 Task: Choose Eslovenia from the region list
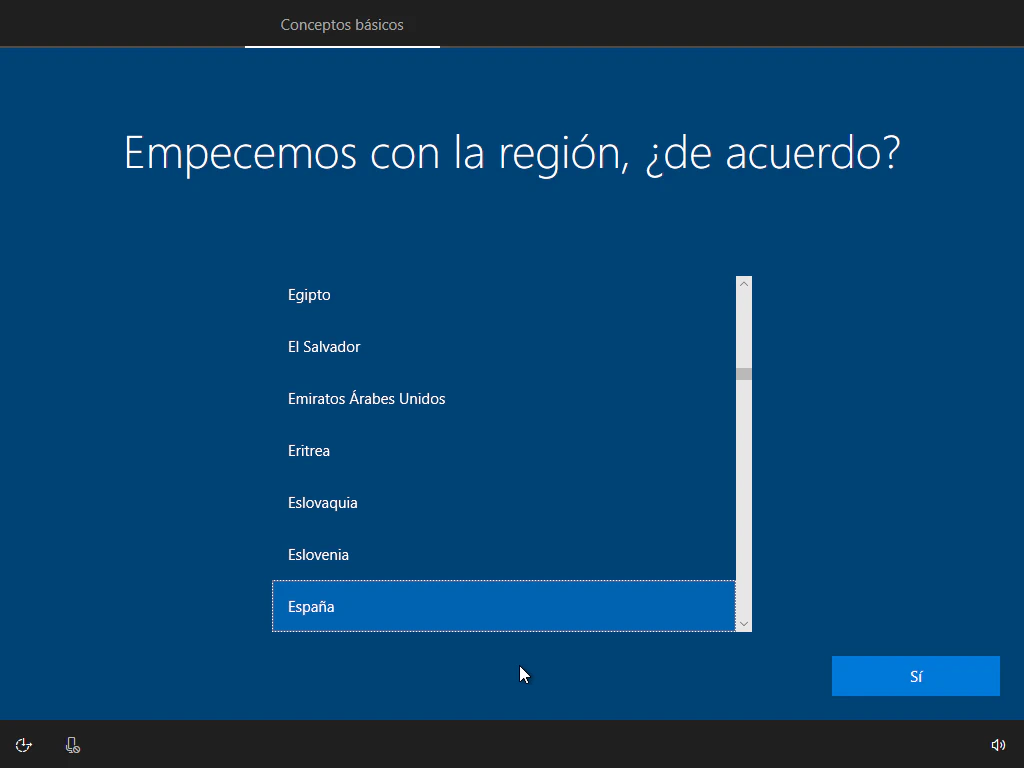pos(318,555)
